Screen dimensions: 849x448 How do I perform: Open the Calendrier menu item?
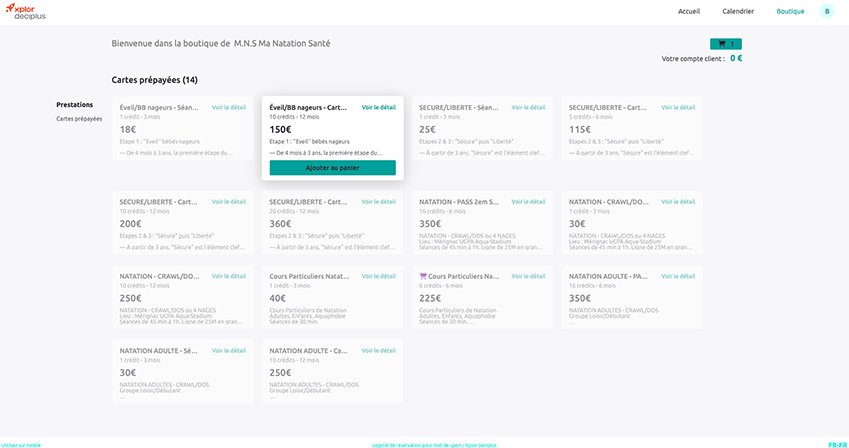tap(738, 11)
